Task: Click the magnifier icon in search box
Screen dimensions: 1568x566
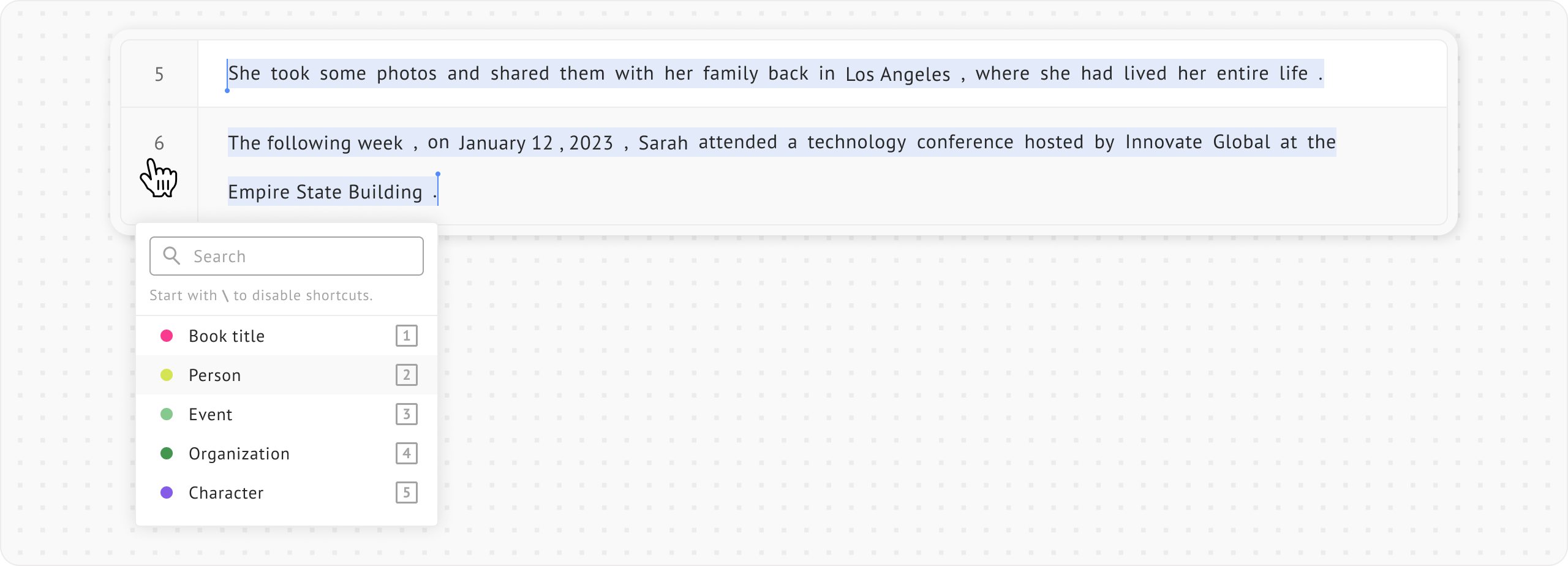Action: coord(171,256)
